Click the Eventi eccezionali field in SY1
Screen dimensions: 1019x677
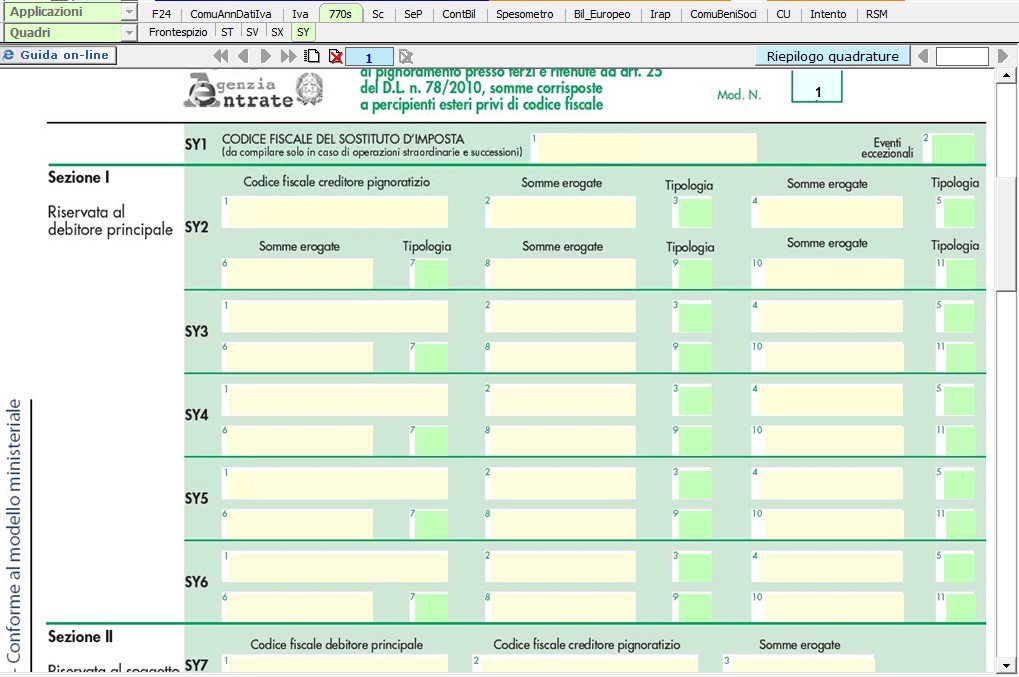953,148
